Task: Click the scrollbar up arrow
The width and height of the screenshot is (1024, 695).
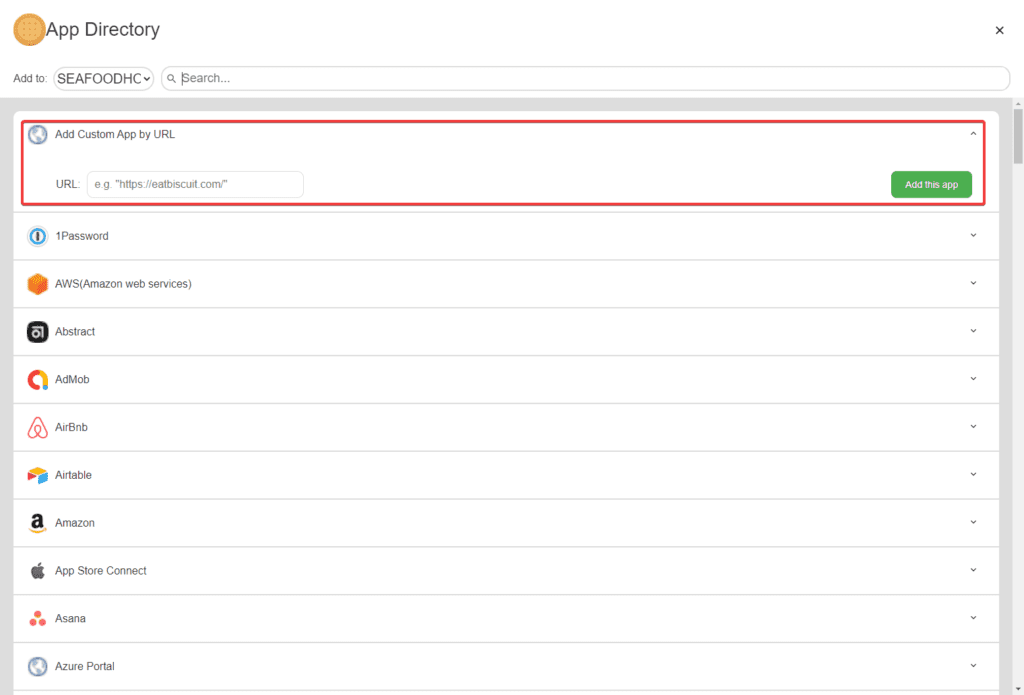Action: 1018,103
